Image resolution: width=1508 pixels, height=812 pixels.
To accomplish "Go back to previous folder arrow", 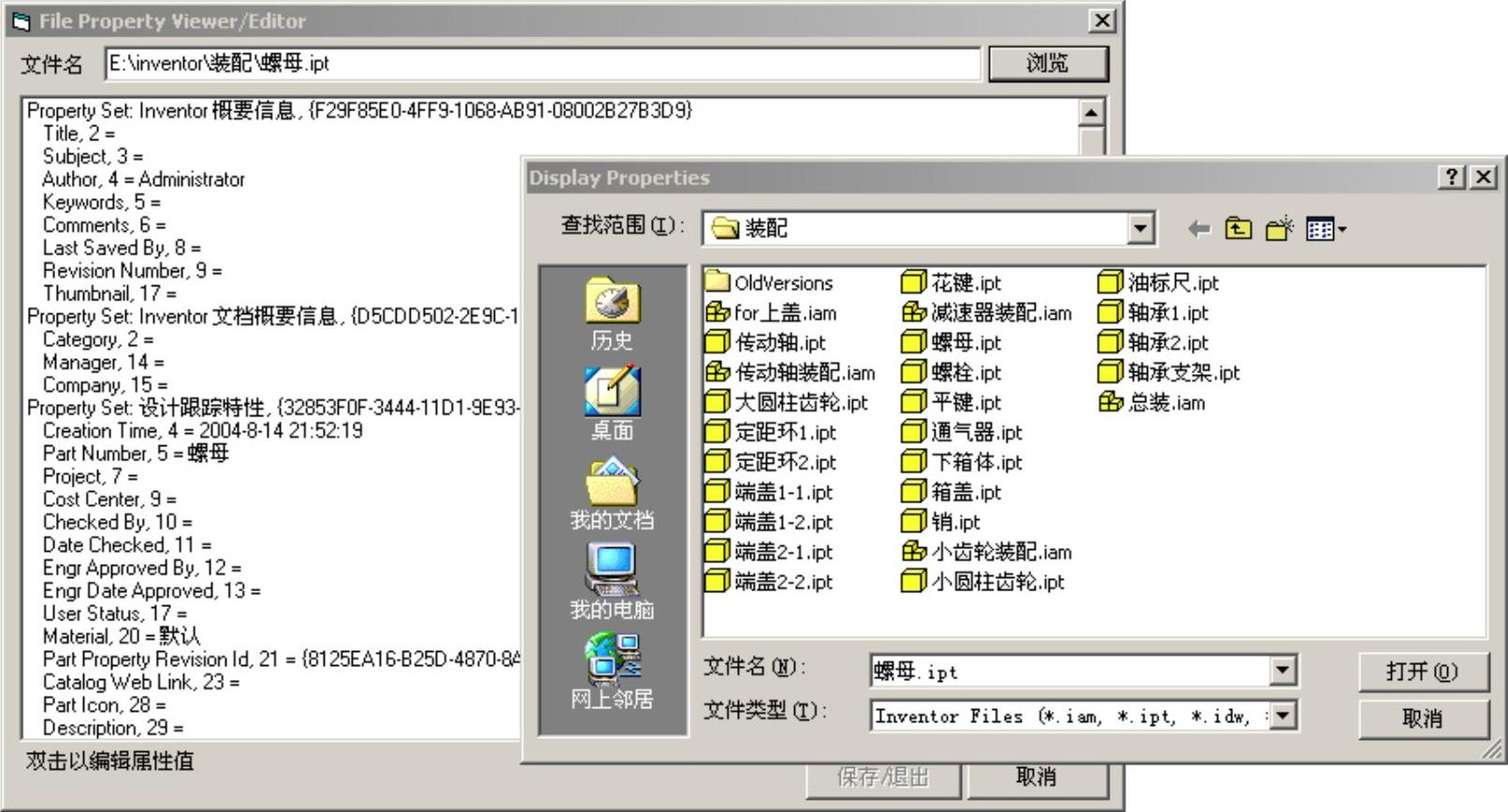I will (x=1198, y=228).
